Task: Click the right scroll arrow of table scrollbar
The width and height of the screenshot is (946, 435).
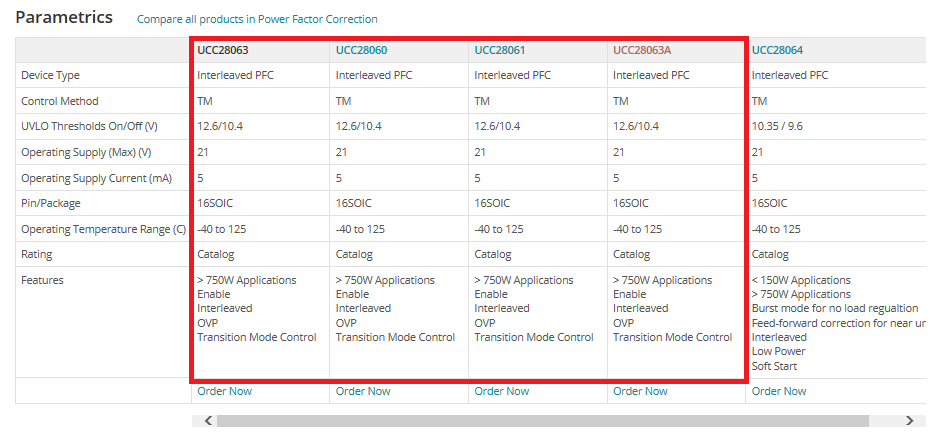Action: (910, 421)
